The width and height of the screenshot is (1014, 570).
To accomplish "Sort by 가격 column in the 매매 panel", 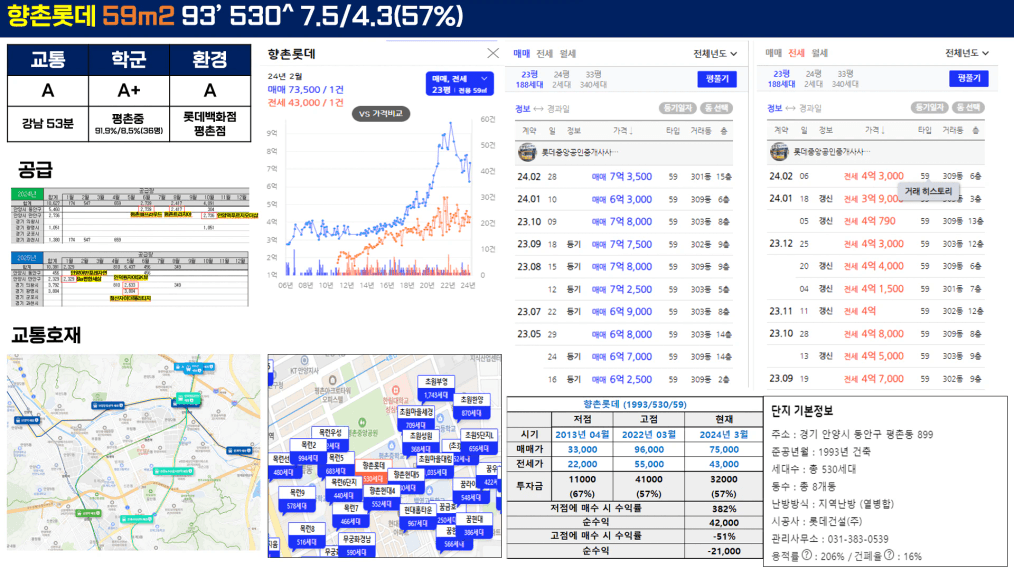I will coord(623,131).
